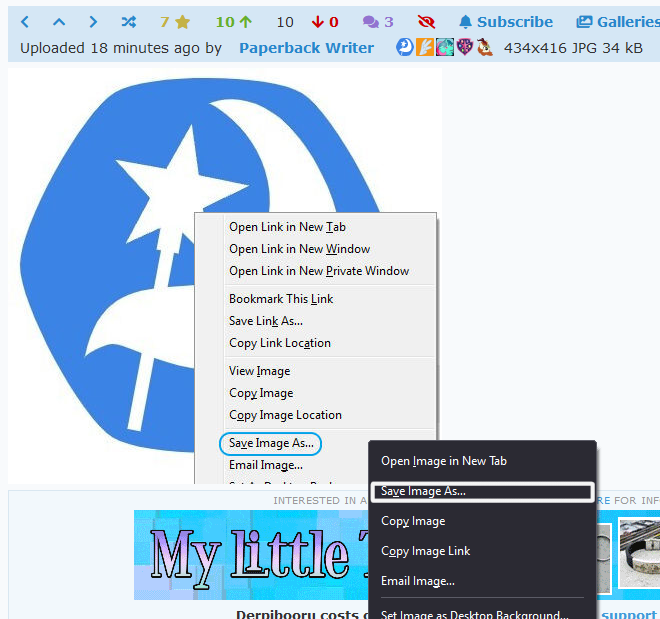The height and width of the screenshot is (619, 660).
Task: Click the image score number 10
Action: [285, 22]
